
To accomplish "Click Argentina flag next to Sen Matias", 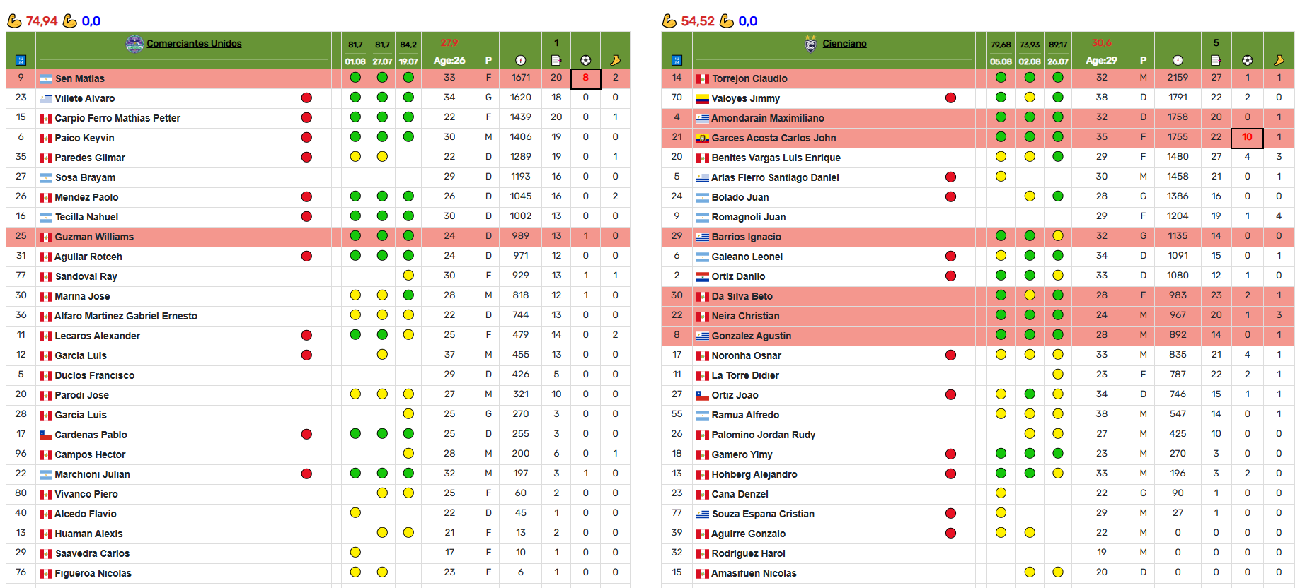I will click(x=45, y=79).
